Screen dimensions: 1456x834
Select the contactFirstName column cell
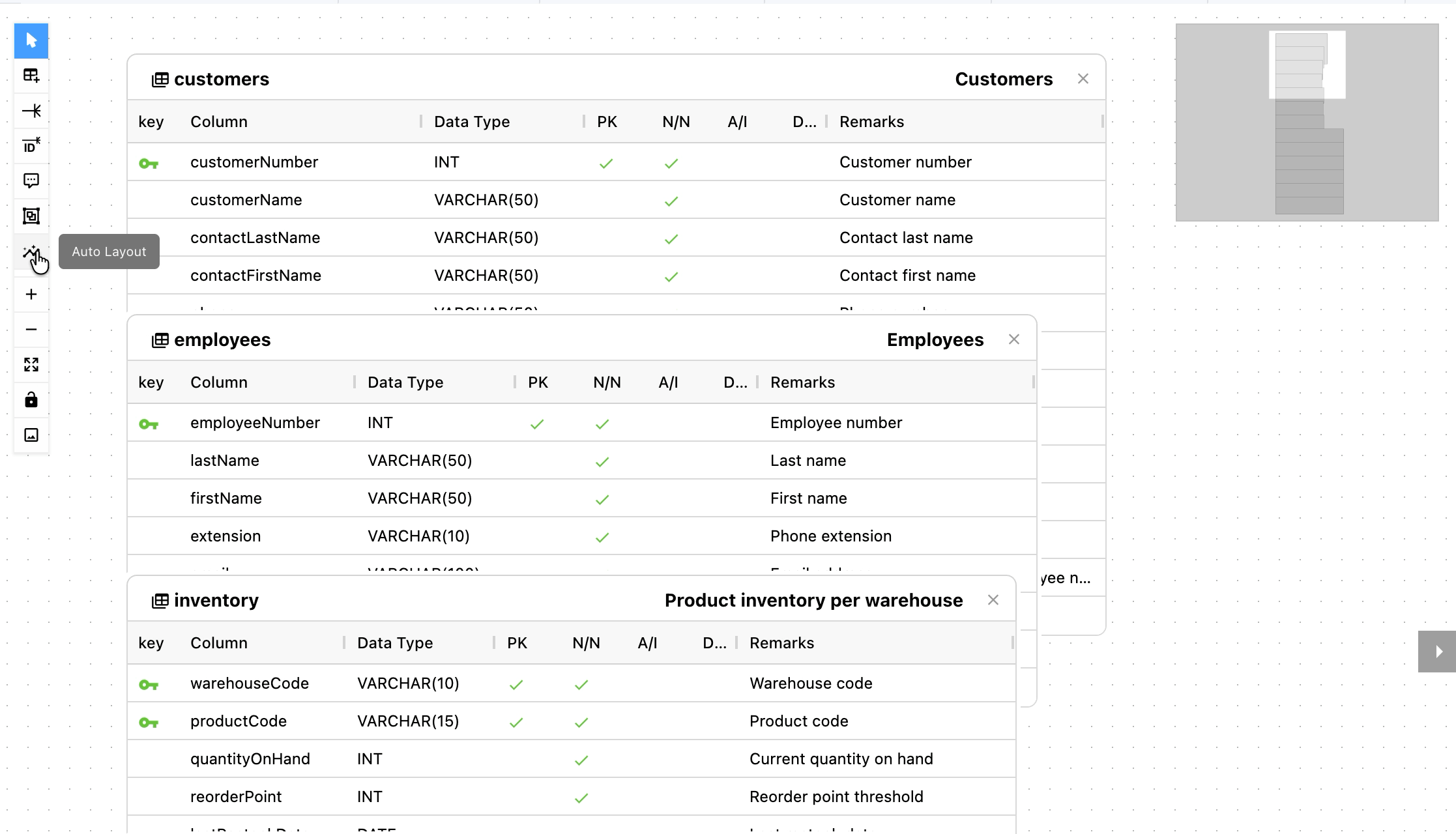click(x=256, y=276)
